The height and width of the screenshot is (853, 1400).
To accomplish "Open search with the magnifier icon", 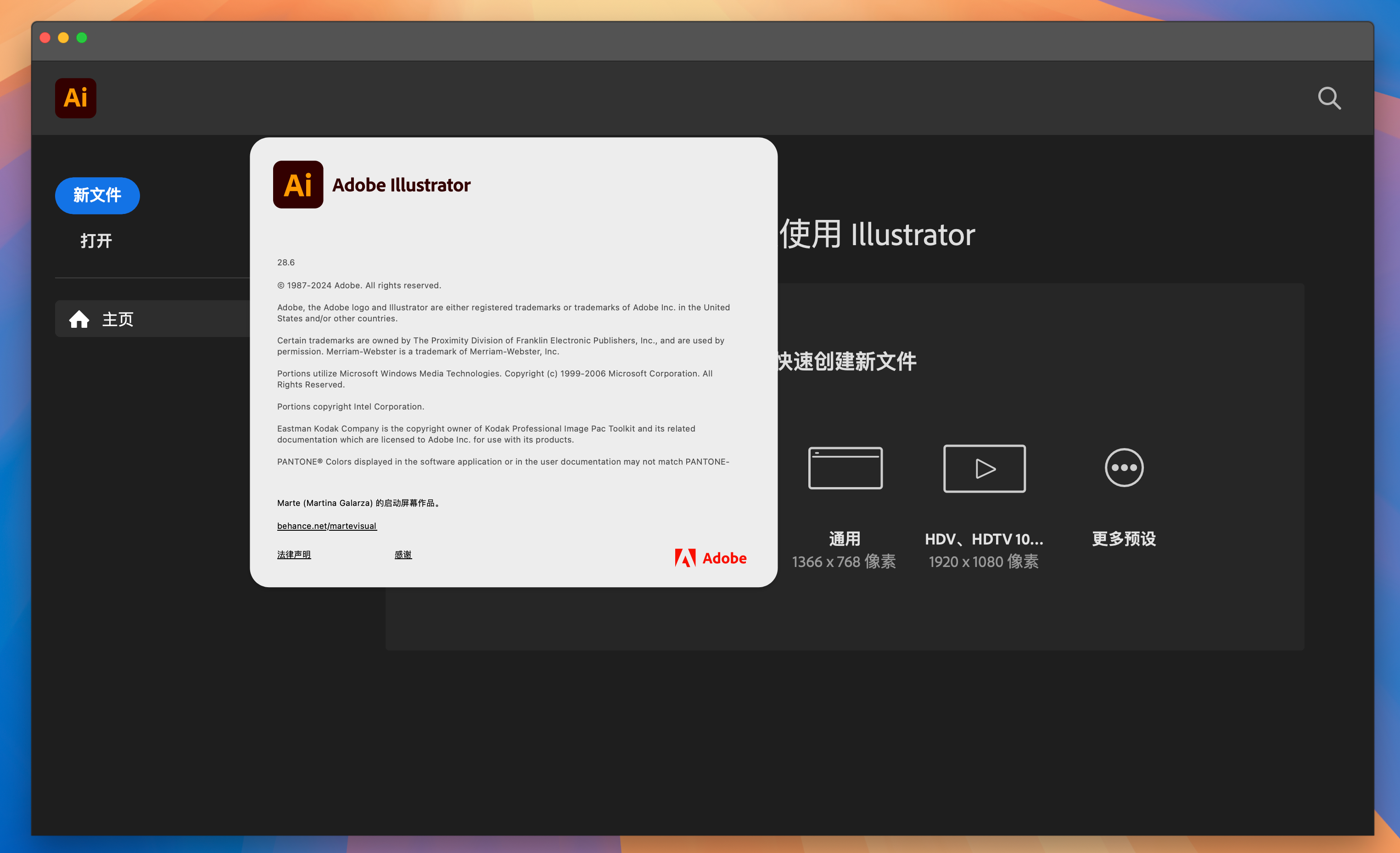I will pyautogui.click(x=1329, y=98).
